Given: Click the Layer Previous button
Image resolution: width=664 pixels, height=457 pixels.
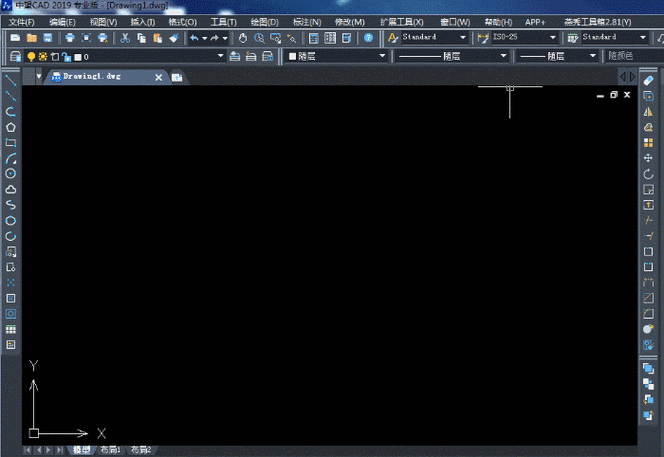Looking at the screenshot, I should [x=251, y=56].
